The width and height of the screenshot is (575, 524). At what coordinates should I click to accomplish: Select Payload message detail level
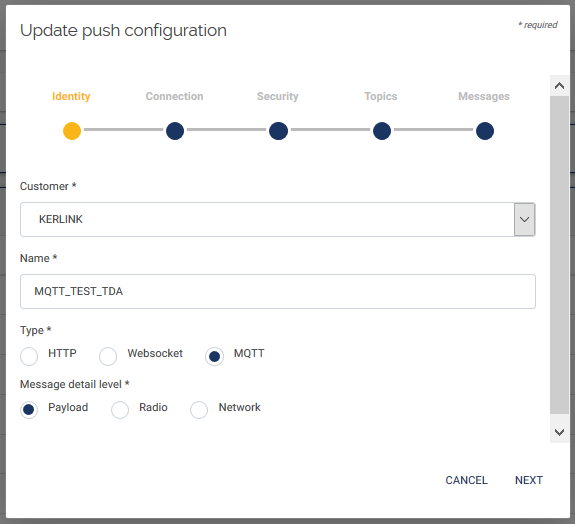(29, 410)
